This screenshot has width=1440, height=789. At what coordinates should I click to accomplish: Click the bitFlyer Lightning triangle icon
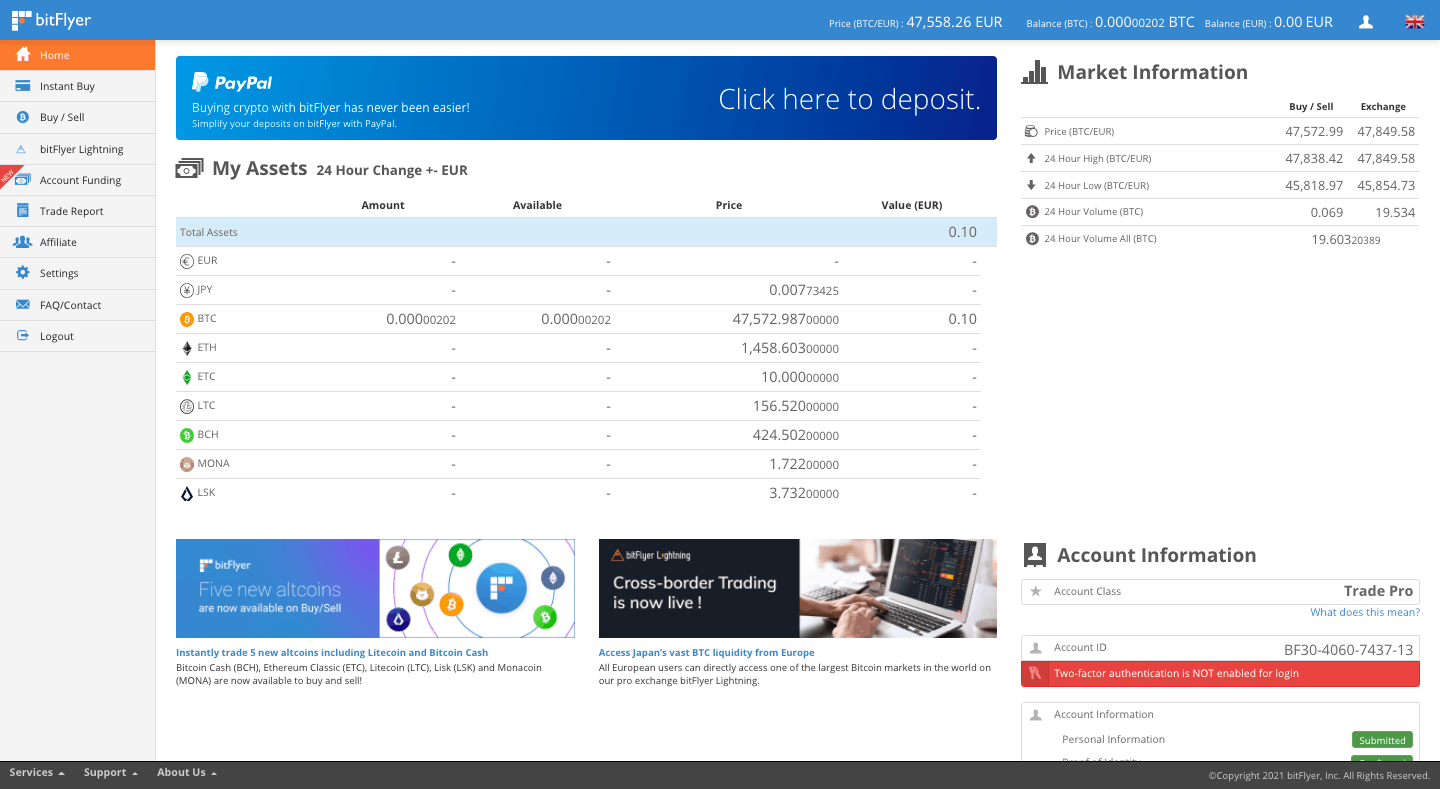(x=22, y=149)
